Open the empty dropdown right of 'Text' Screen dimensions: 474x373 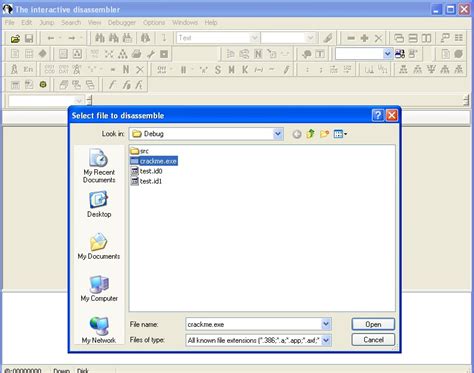(310, 38)
